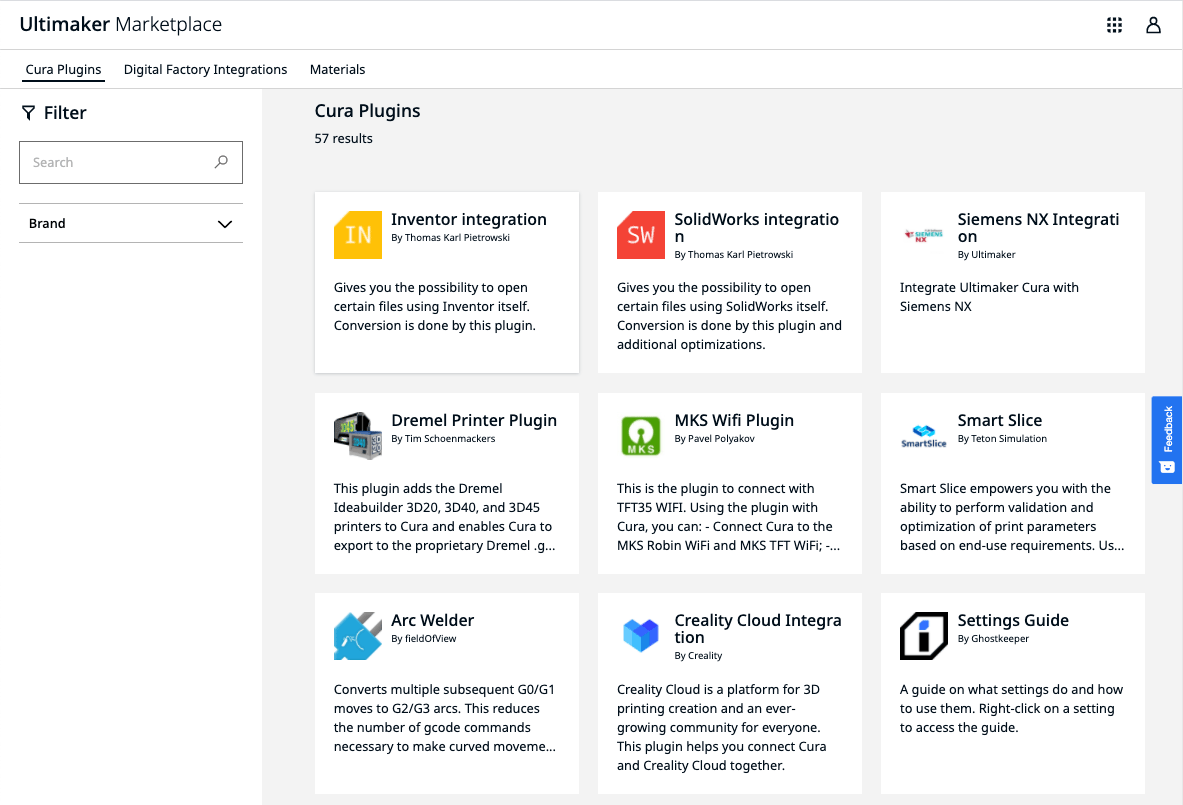This screenshot has width=1183, height=805.
Task: Click the search magnifier icon
Action: (x=221, y=161)
